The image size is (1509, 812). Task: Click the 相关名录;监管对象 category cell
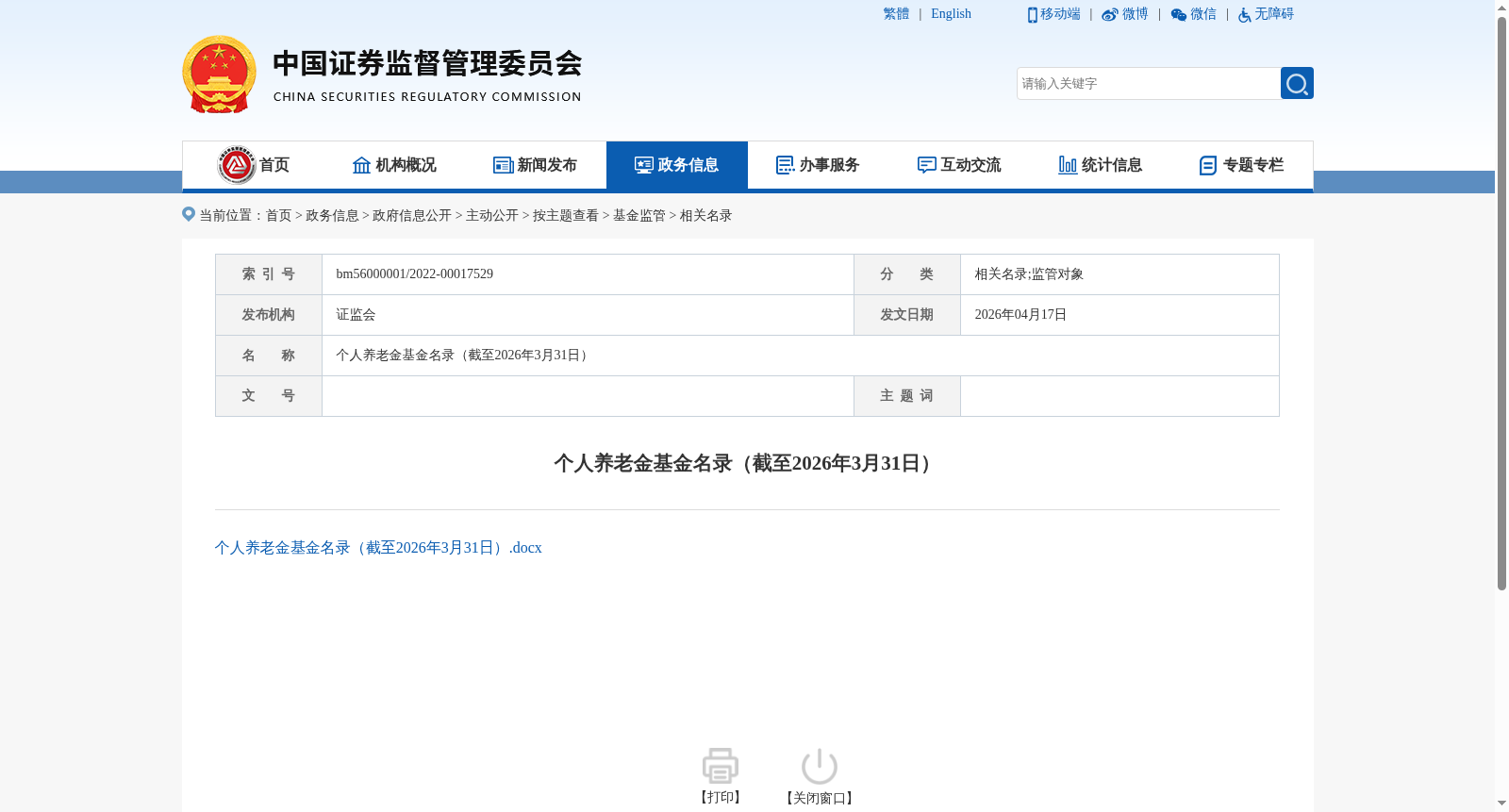[x=1119, y=274]
